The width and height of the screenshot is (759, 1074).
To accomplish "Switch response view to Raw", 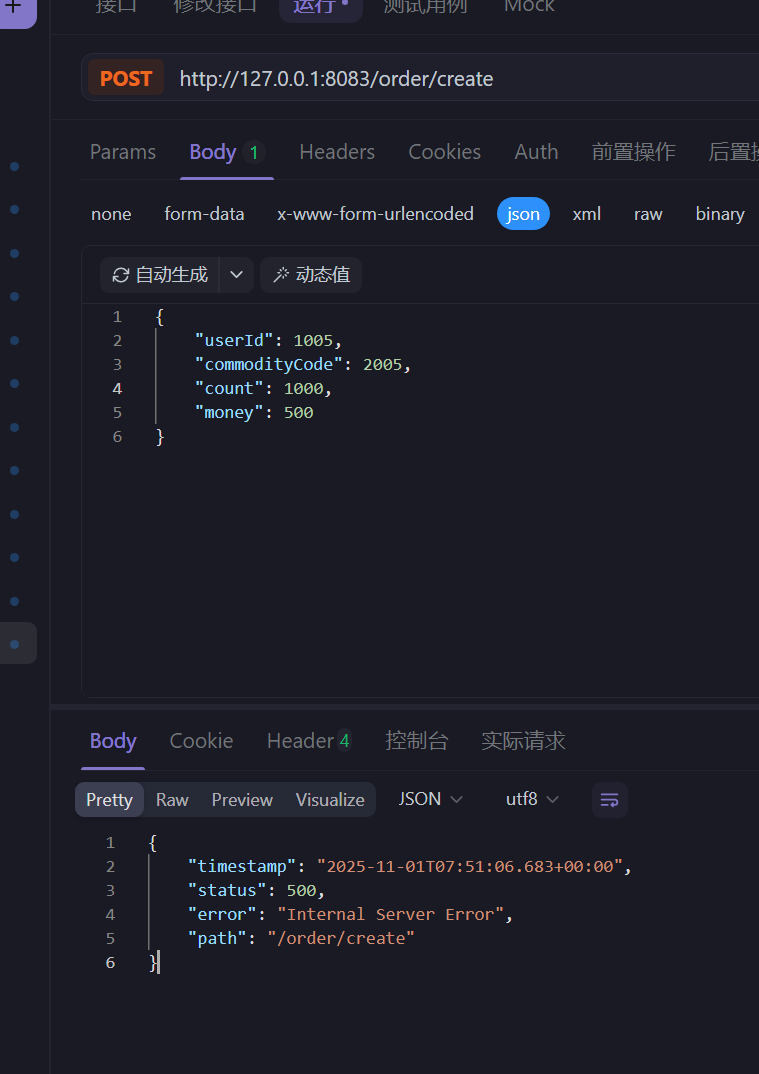I will click(x=172, y=799).
